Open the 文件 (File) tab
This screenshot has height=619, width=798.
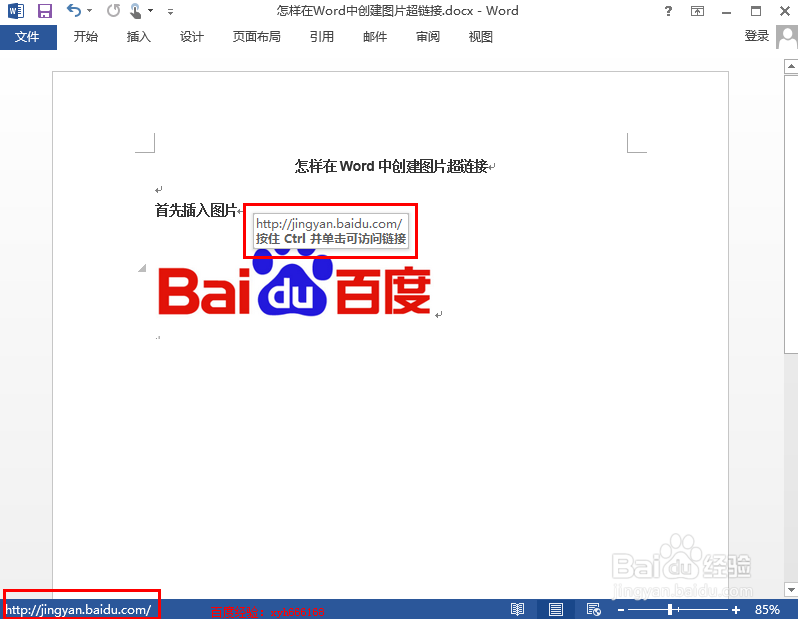tap(28, 37)
